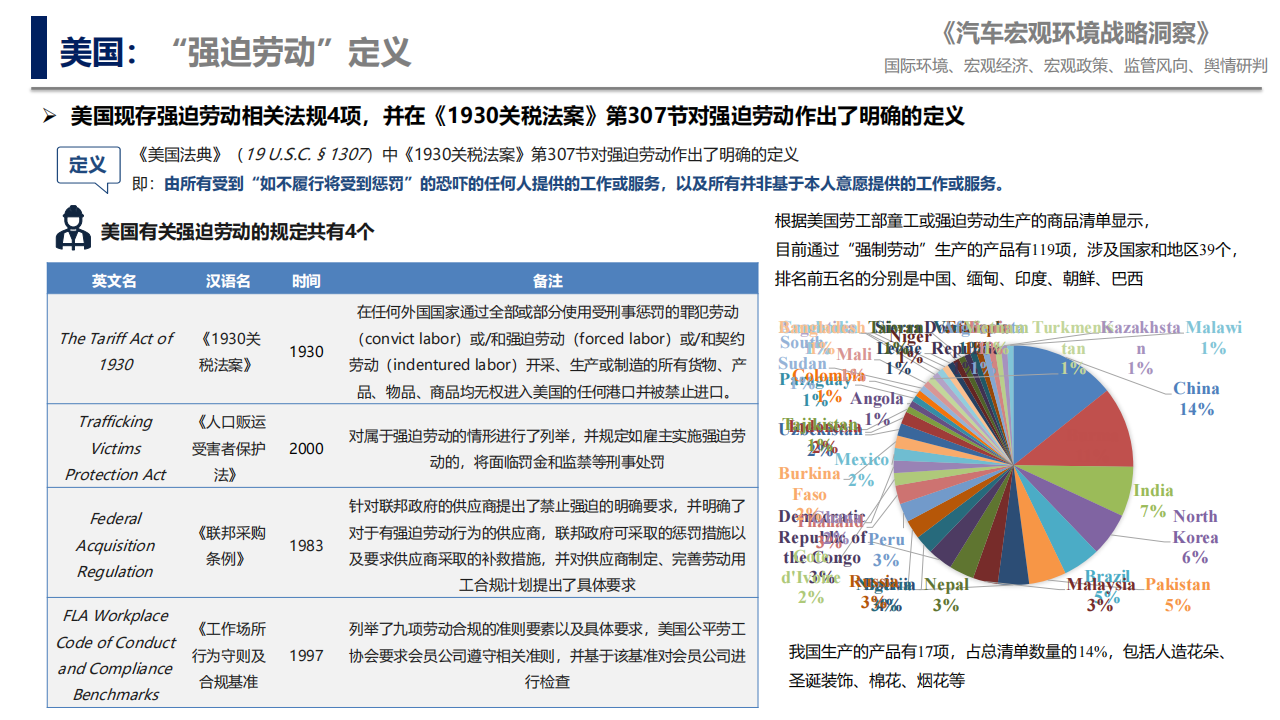Screen dimensions: 1280x720
Task: Click the note cell mentioning convict labor
Action: [548, 351]
